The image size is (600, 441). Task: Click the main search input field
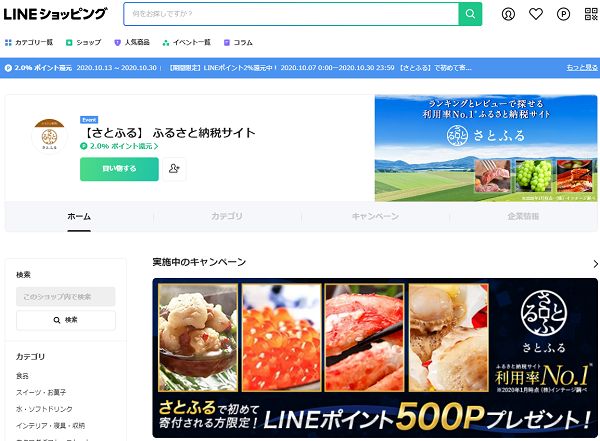tap(291, 14)
